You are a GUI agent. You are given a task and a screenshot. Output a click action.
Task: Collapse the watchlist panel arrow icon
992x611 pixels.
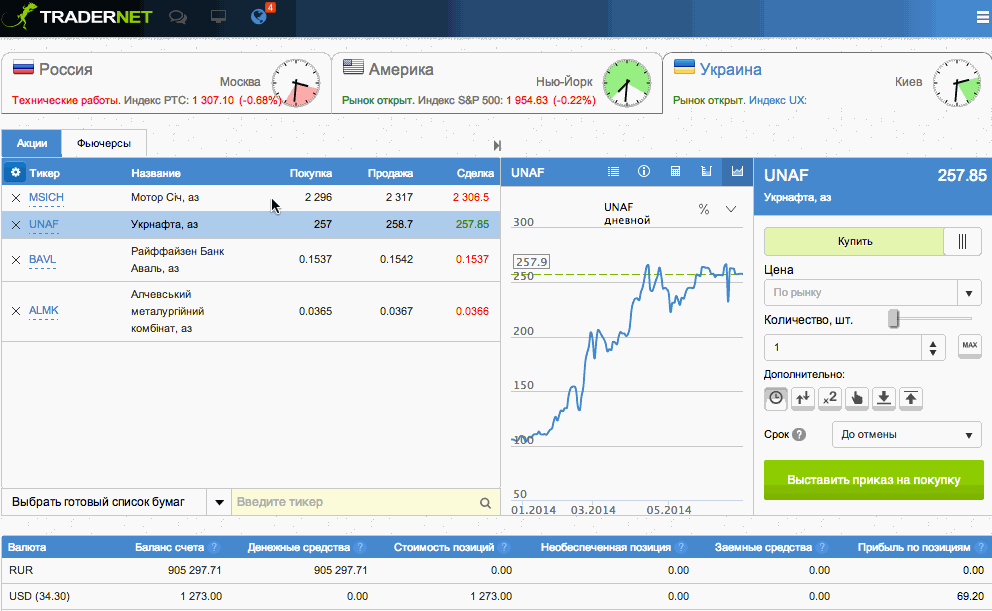497,145
